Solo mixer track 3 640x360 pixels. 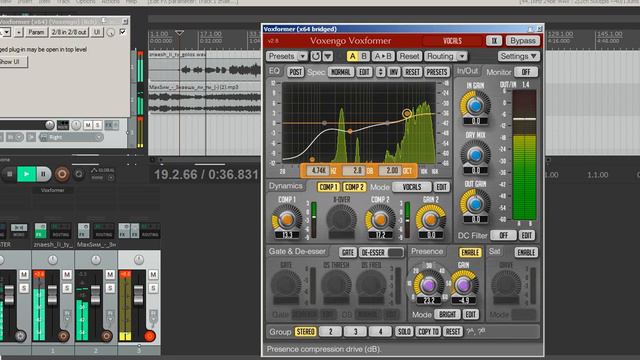click(x=153, y=288)
